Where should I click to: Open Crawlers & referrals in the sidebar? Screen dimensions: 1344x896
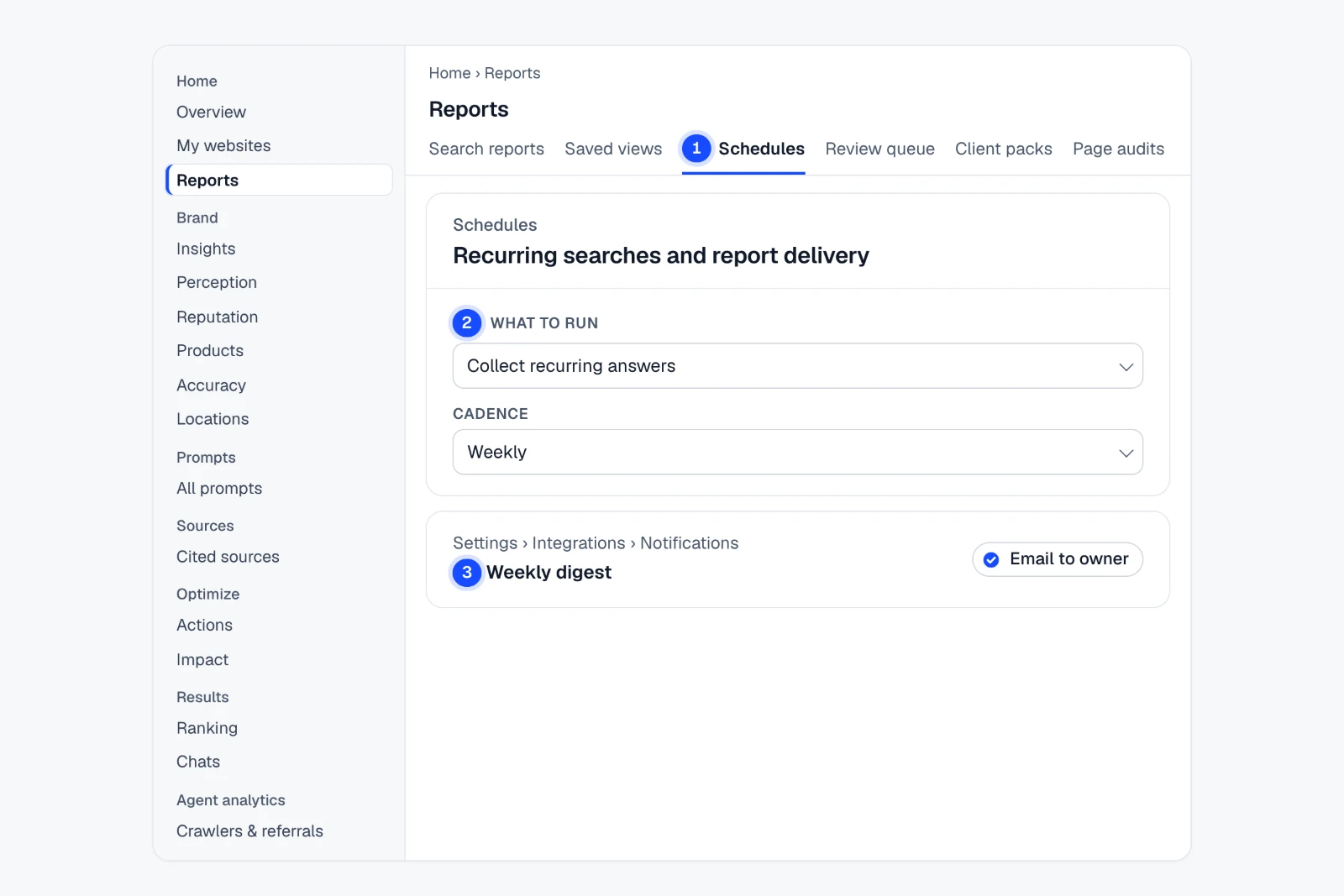coord(249,831)
